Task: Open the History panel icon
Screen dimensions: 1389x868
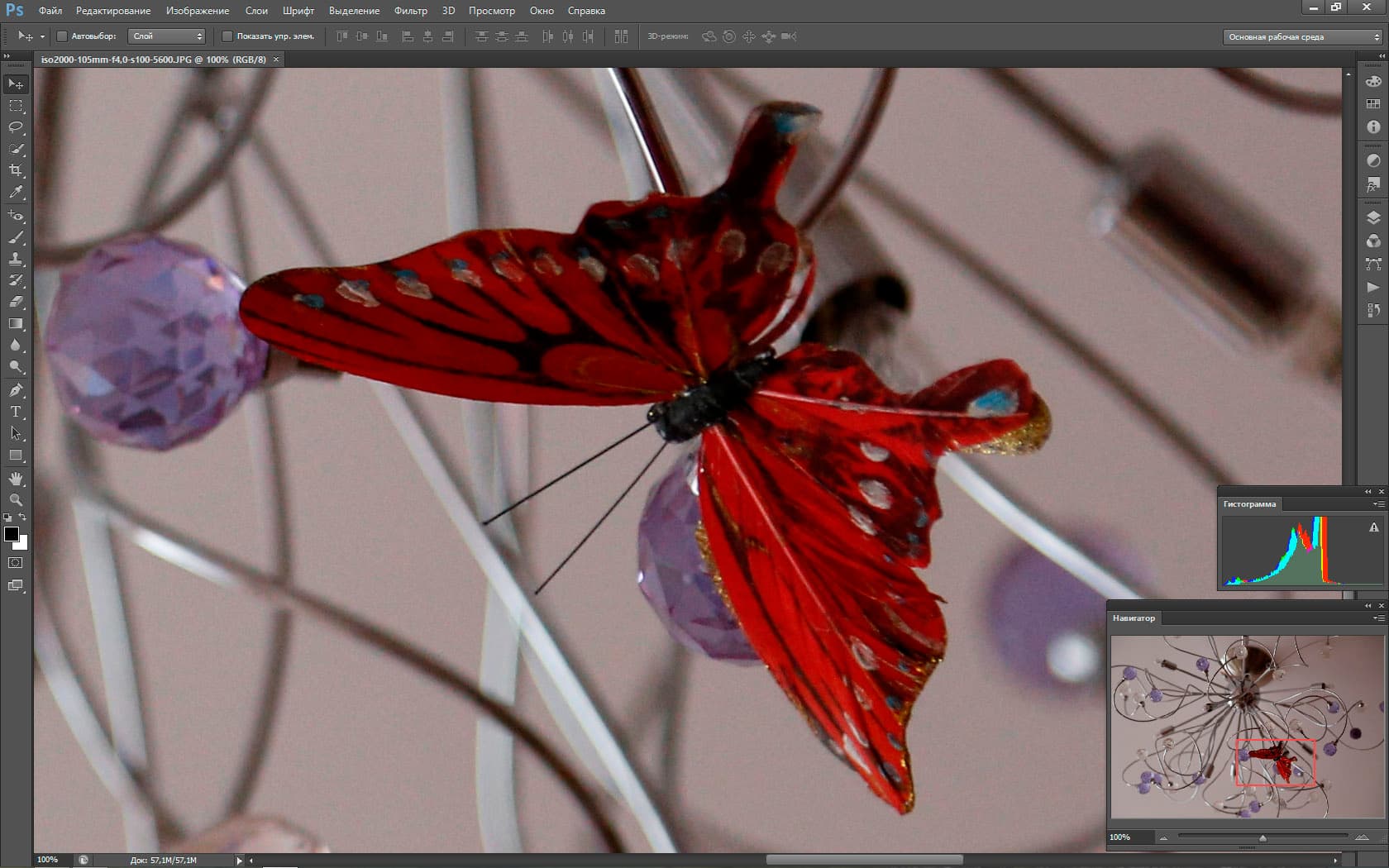Action: coord(1373,310)
